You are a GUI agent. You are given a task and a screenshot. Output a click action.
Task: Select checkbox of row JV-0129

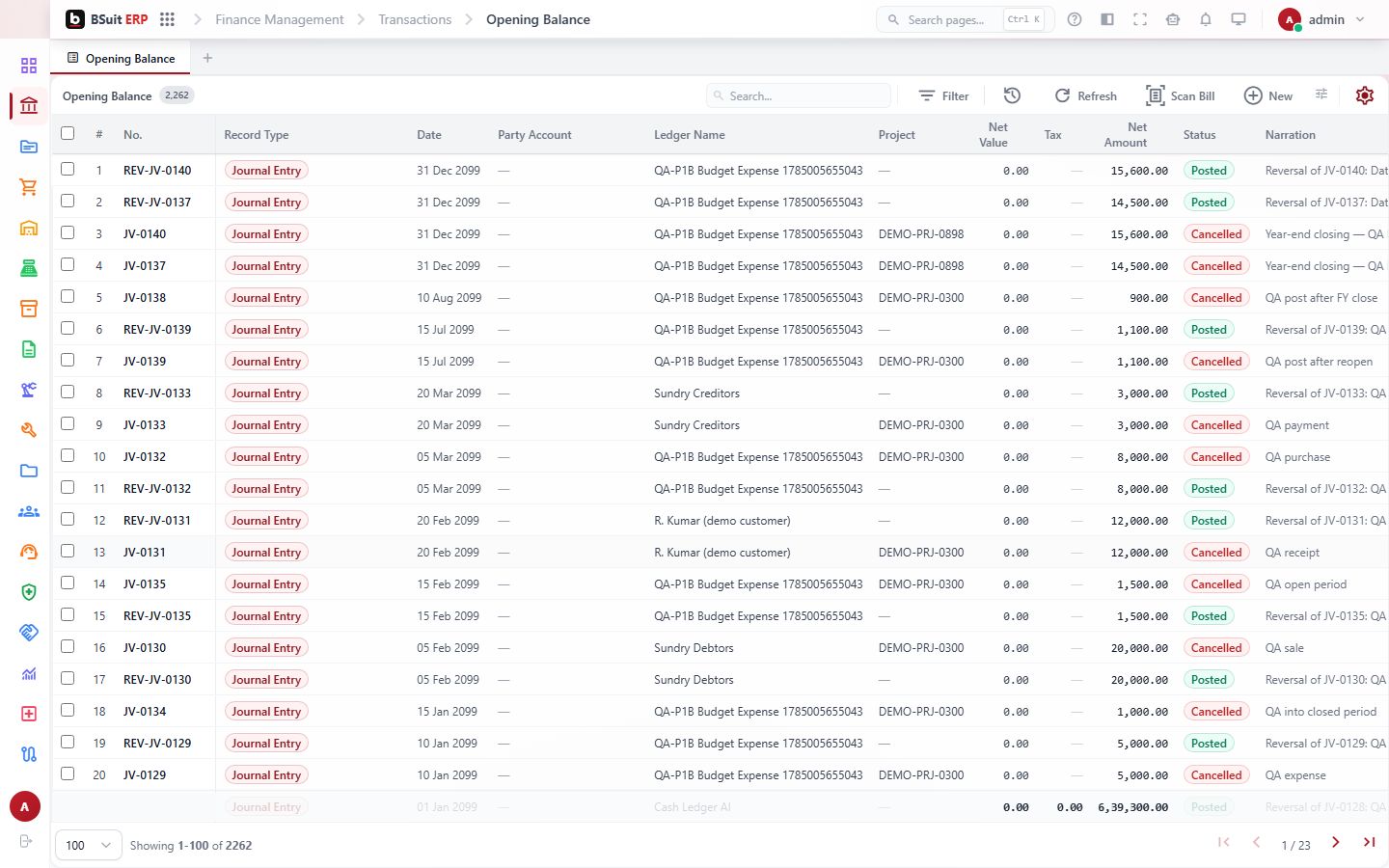tap(68, 773)
